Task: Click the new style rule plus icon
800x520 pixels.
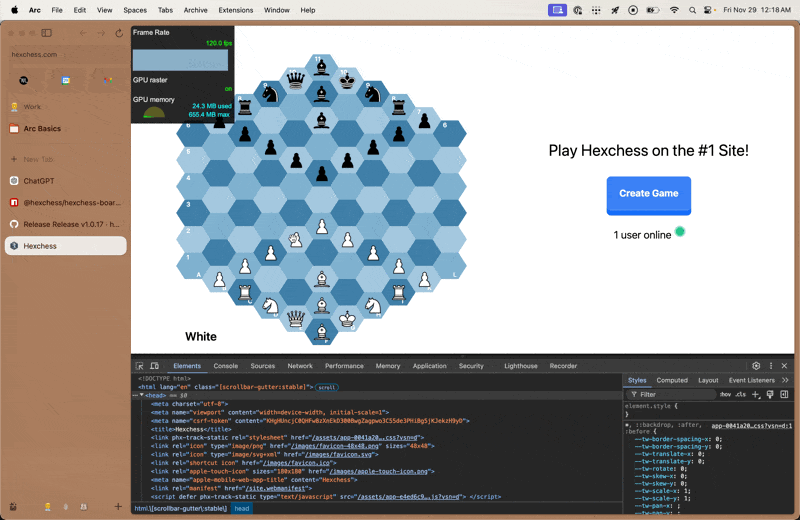Action: point(756,394)
